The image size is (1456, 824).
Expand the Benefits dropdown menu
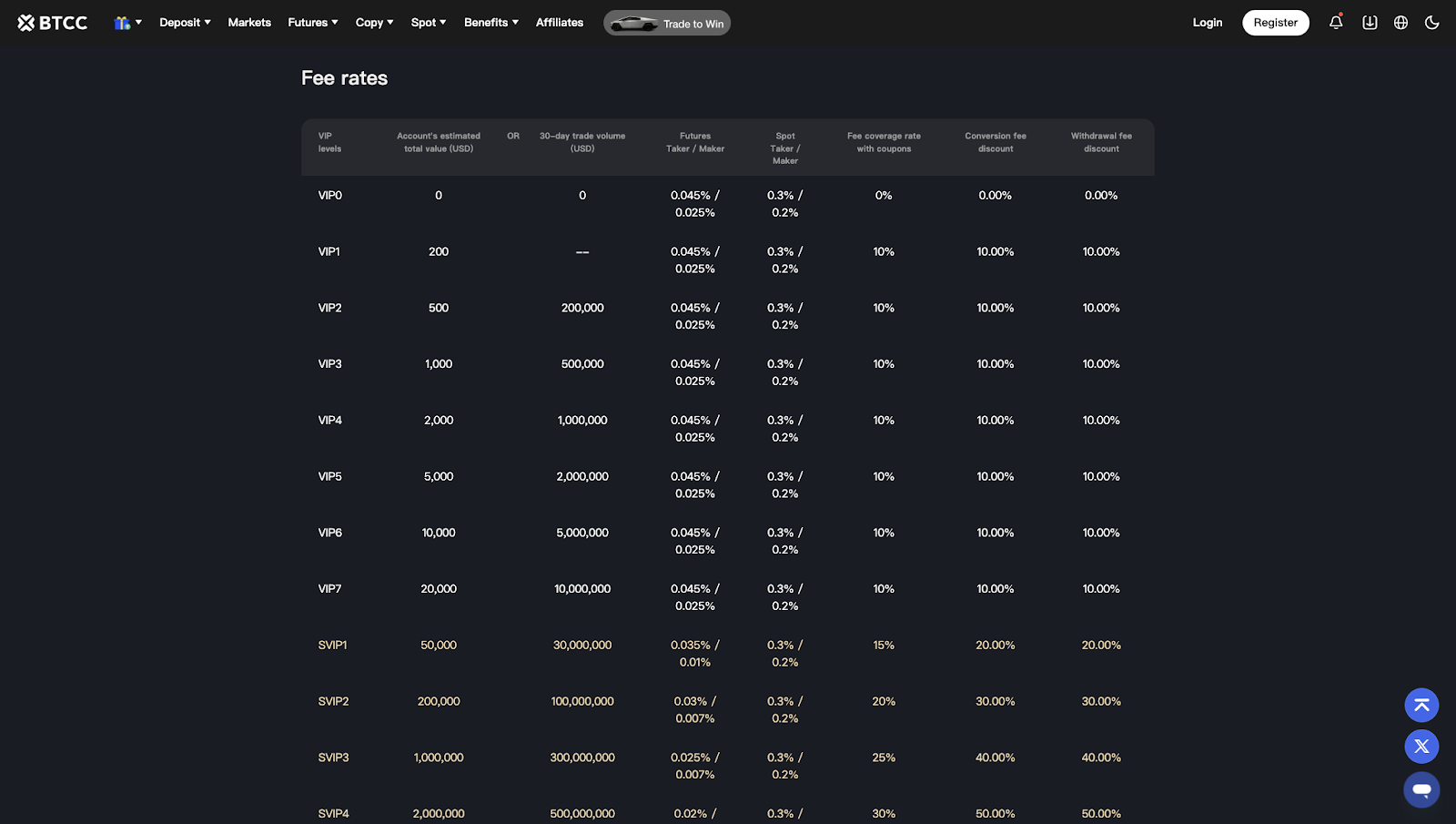(491, 23)
